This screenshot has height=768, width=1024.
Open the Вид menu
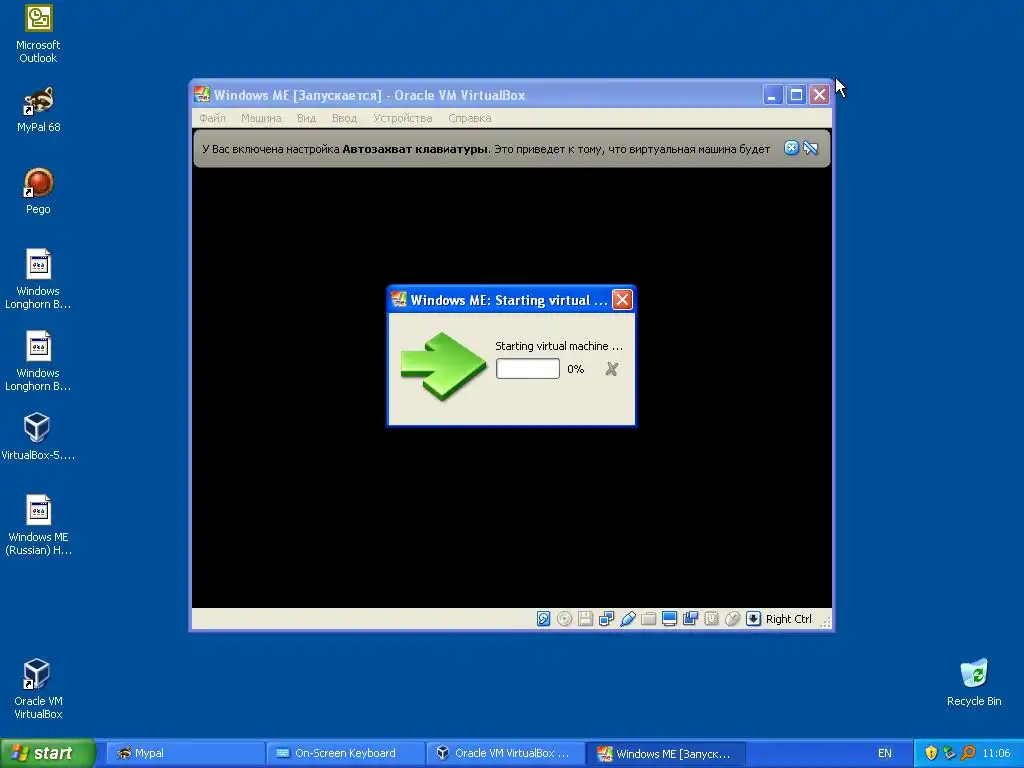(x=306, y=118)
